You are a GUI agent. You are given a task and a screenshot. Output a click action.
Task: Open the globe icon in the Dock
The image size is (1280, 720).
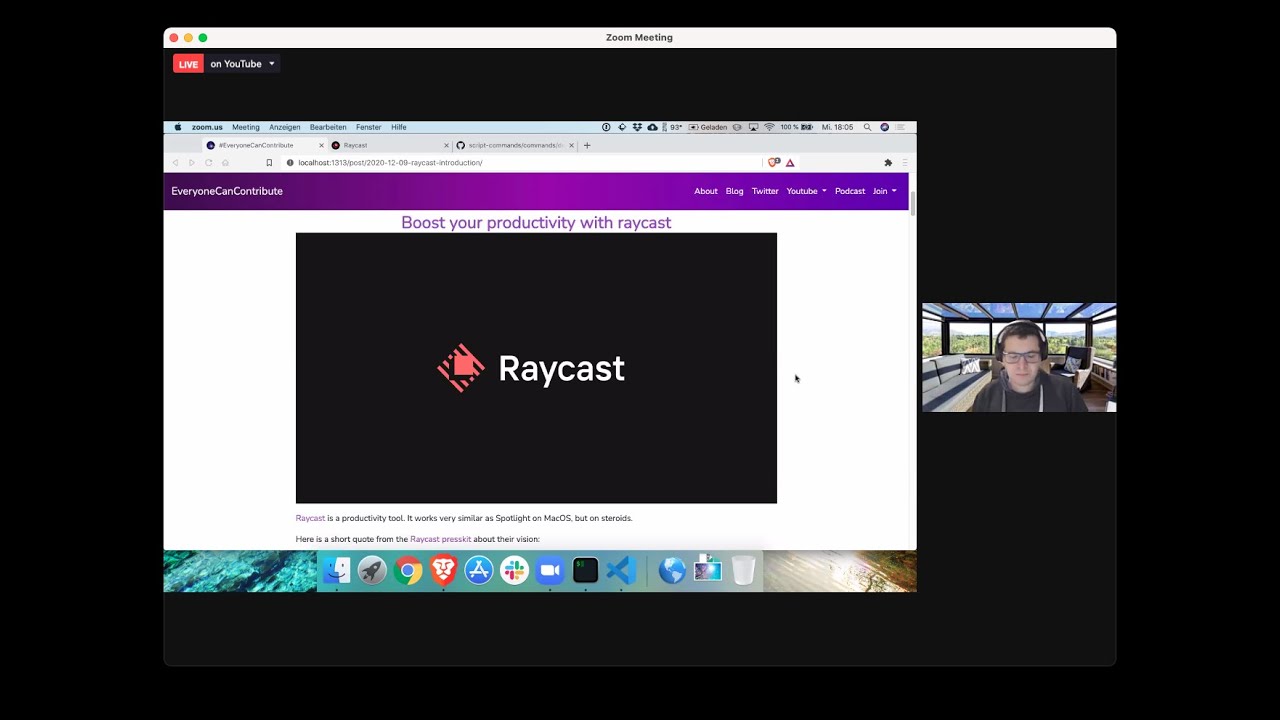(x=672, y=571)
